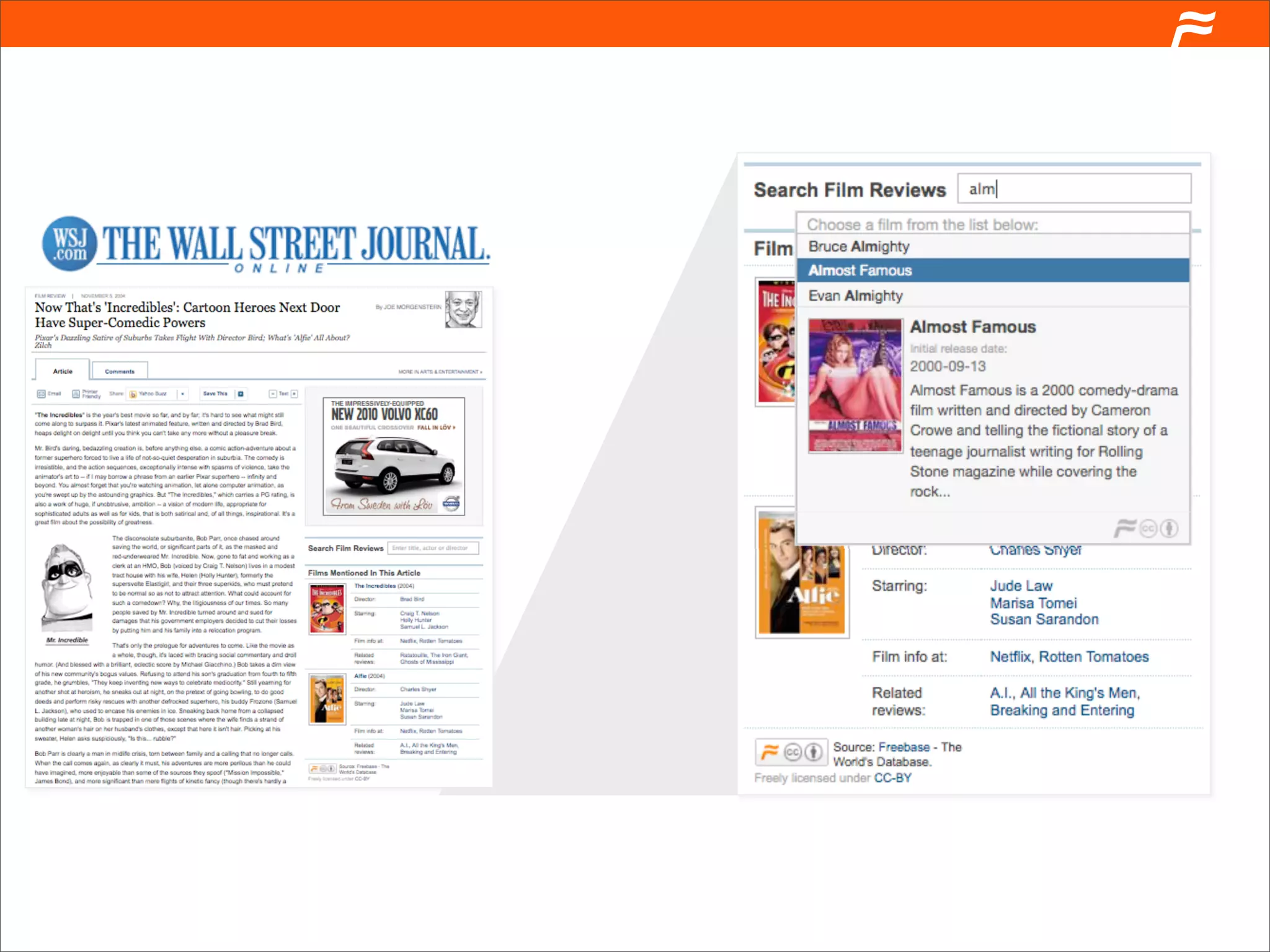Click the Printer Friendly icon
Viewport: 1270px width, 952px height.
click(x=76, y=394)
